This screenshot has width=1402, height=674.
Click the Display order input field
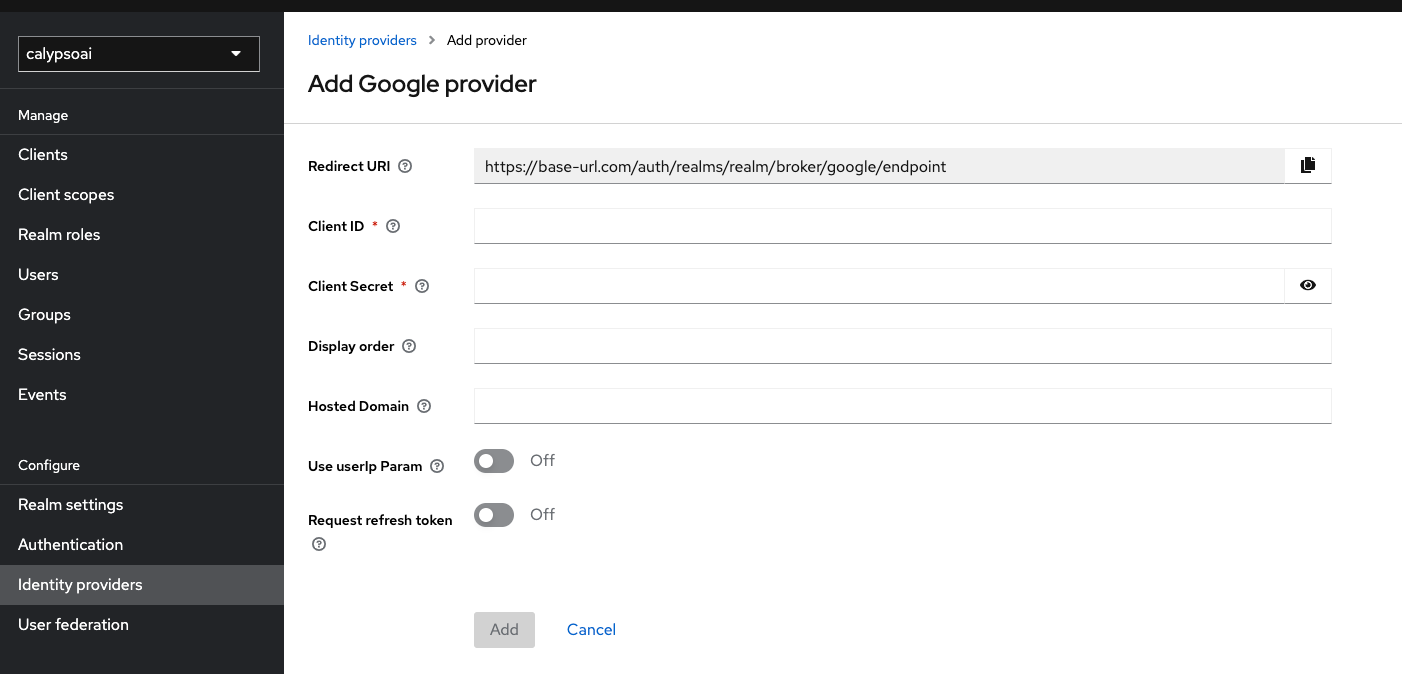[902, 346]
